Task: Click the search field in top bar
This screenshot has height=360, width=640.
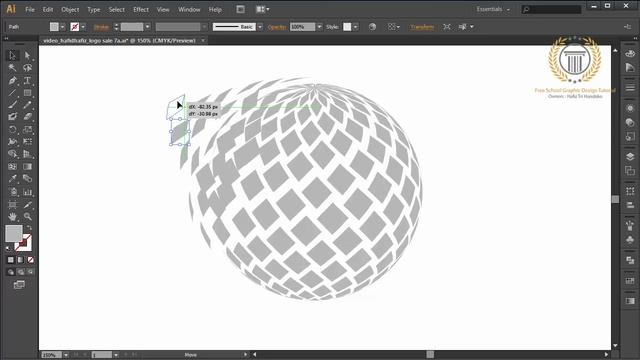Action: (x=551, y=9)
